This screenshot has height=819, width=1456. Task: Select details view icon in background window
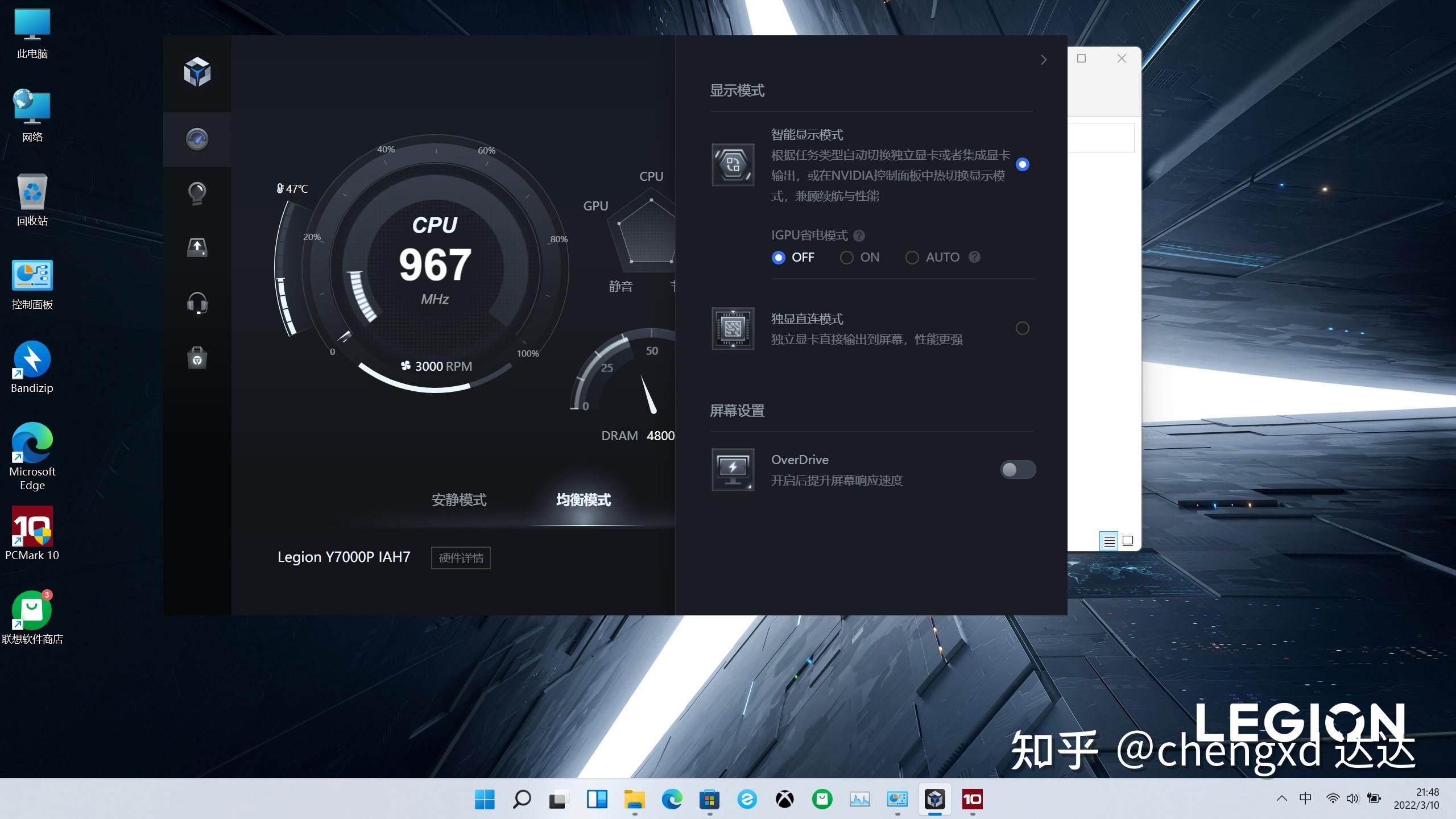coord(1108,541)
